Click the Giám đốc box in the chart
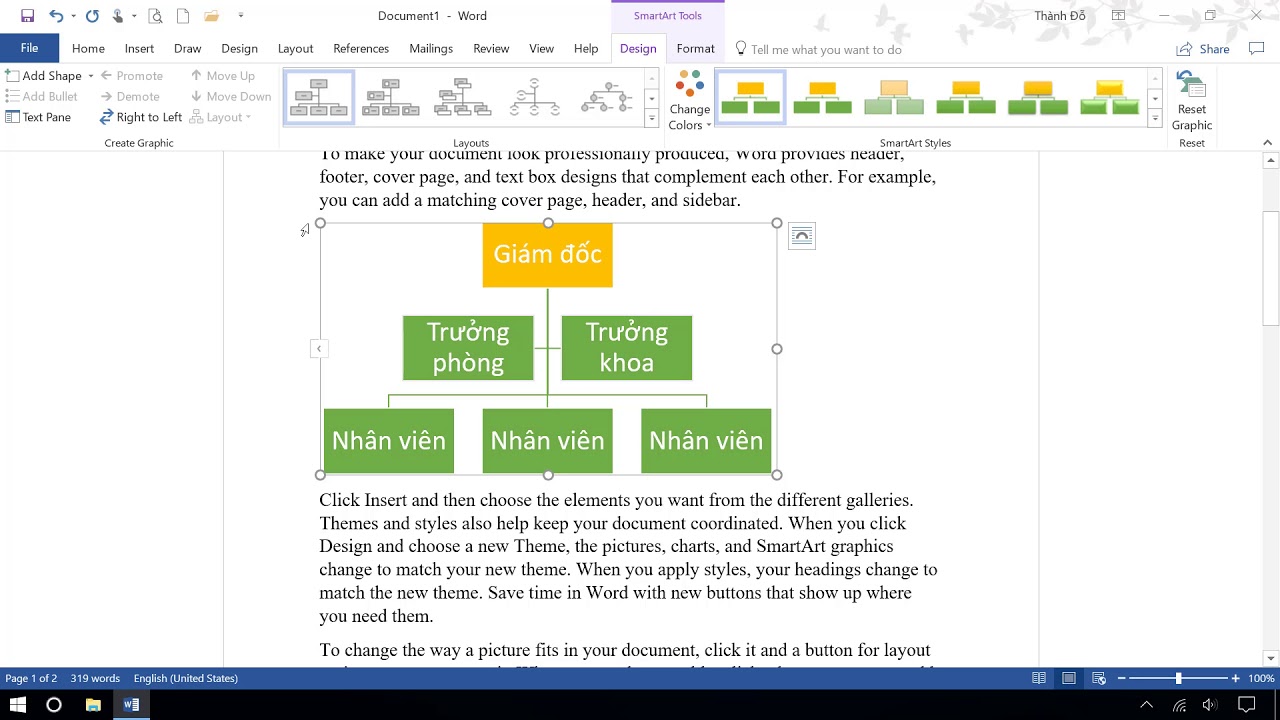This screenshot has width=1280, height=720. [547, 255]
